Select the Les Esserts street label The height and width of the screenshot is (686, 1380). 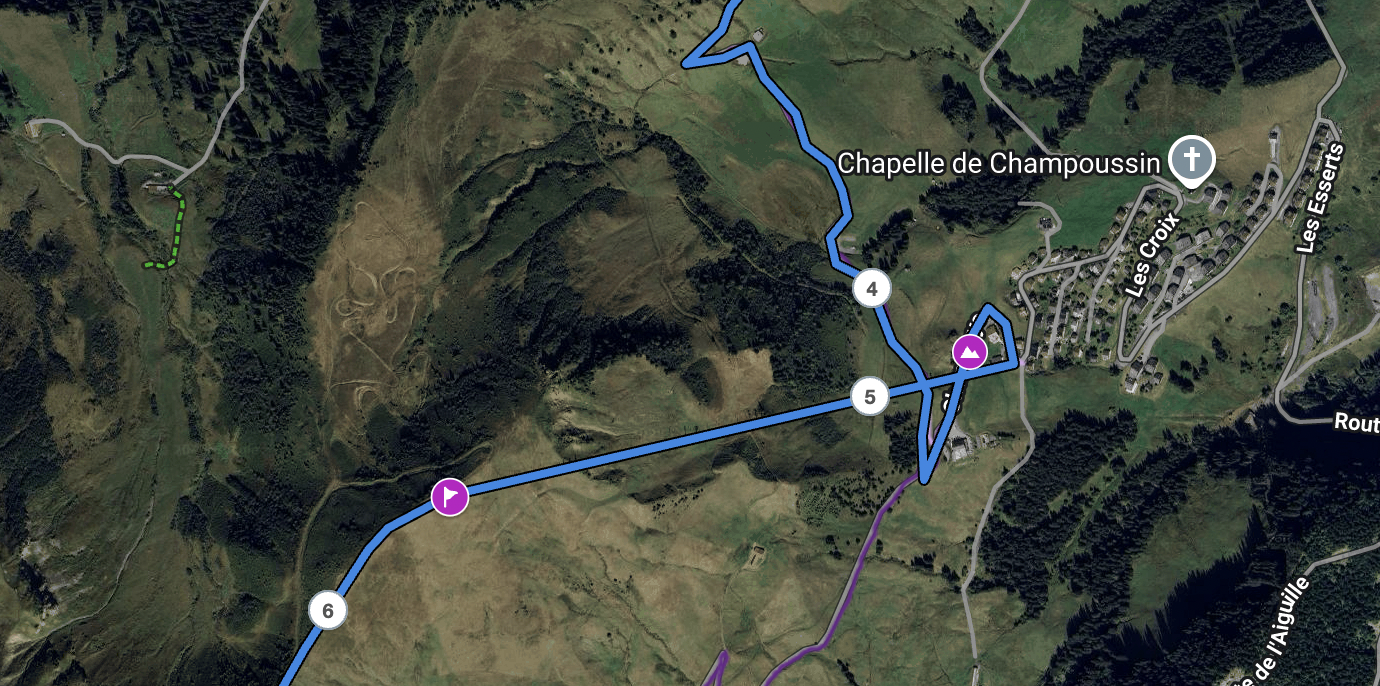pyautogui.click(x=1320, y=198)
